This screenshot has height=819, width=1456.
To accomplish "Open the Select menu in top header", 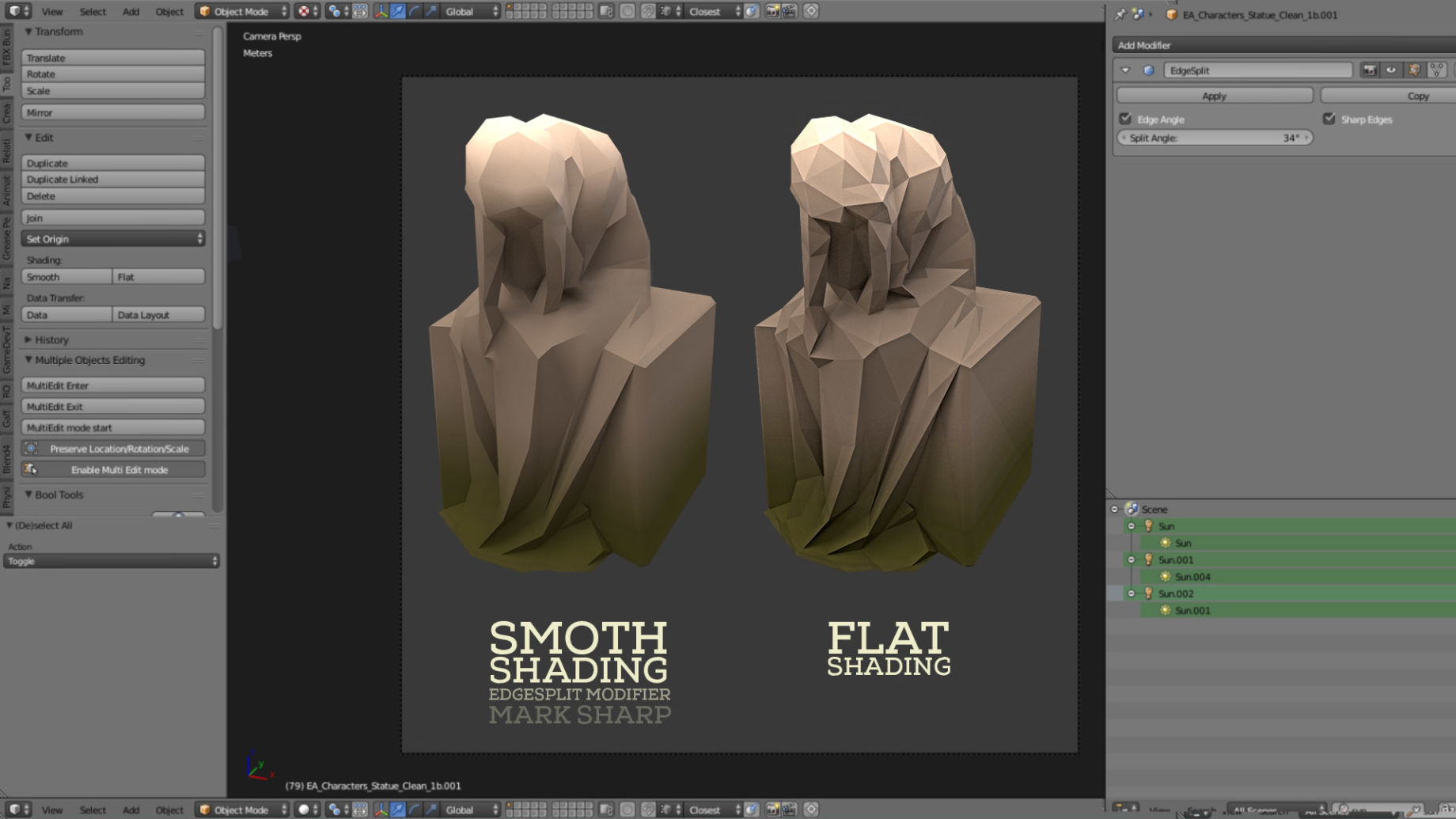I will point(92,12).
